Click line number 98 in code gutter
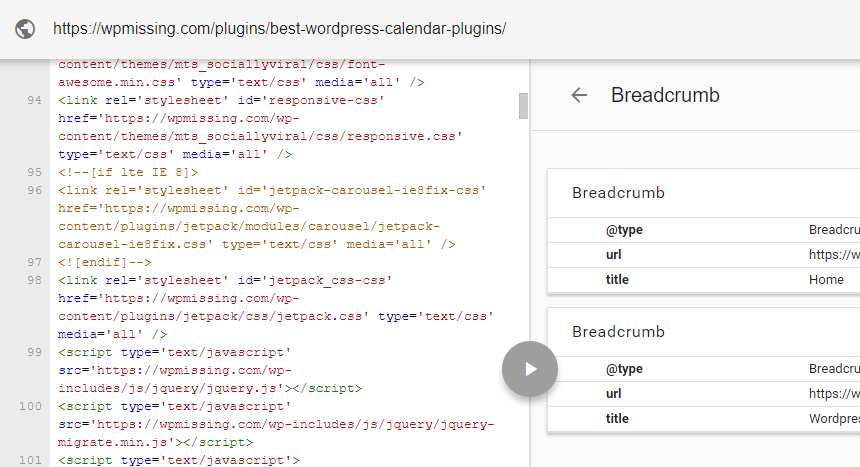The width and height of the screenshot is (860, 467). [x=35, y=280]
